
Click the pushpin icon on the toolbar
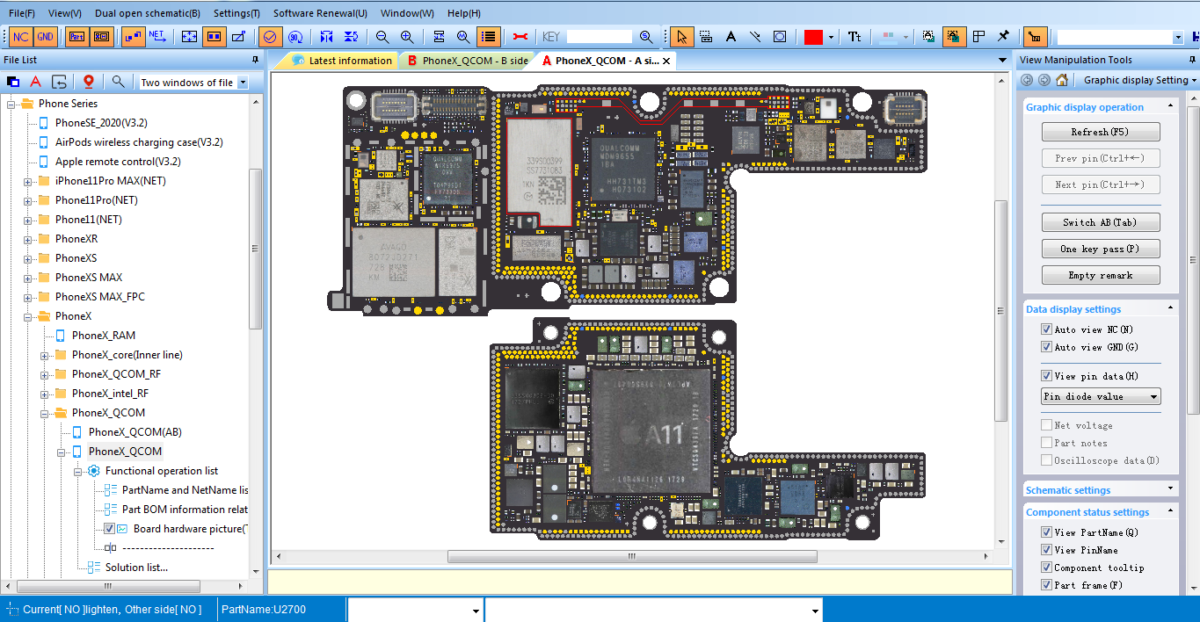click(x=1003, y=36)
